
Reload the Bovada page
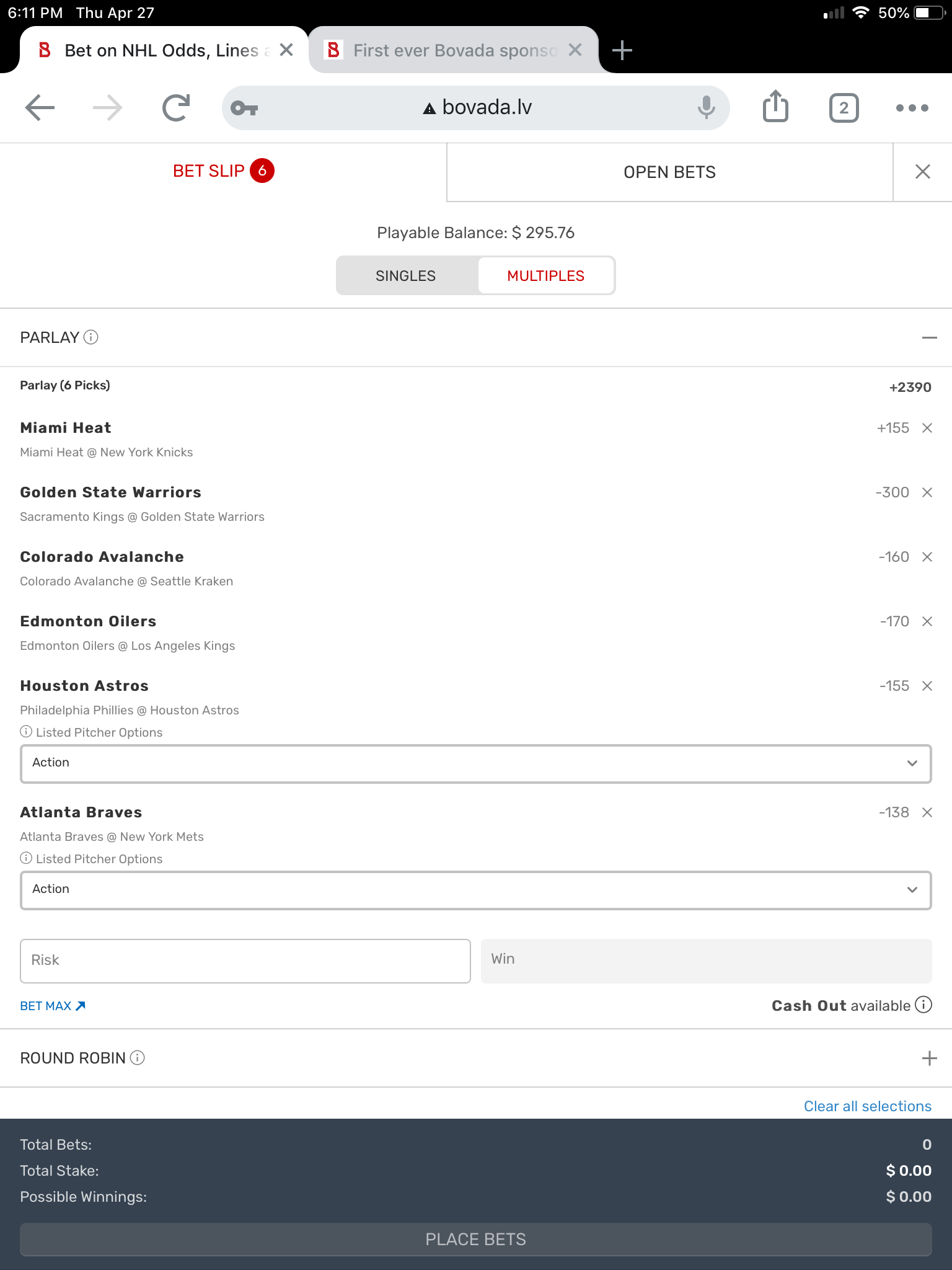point(176,107)
